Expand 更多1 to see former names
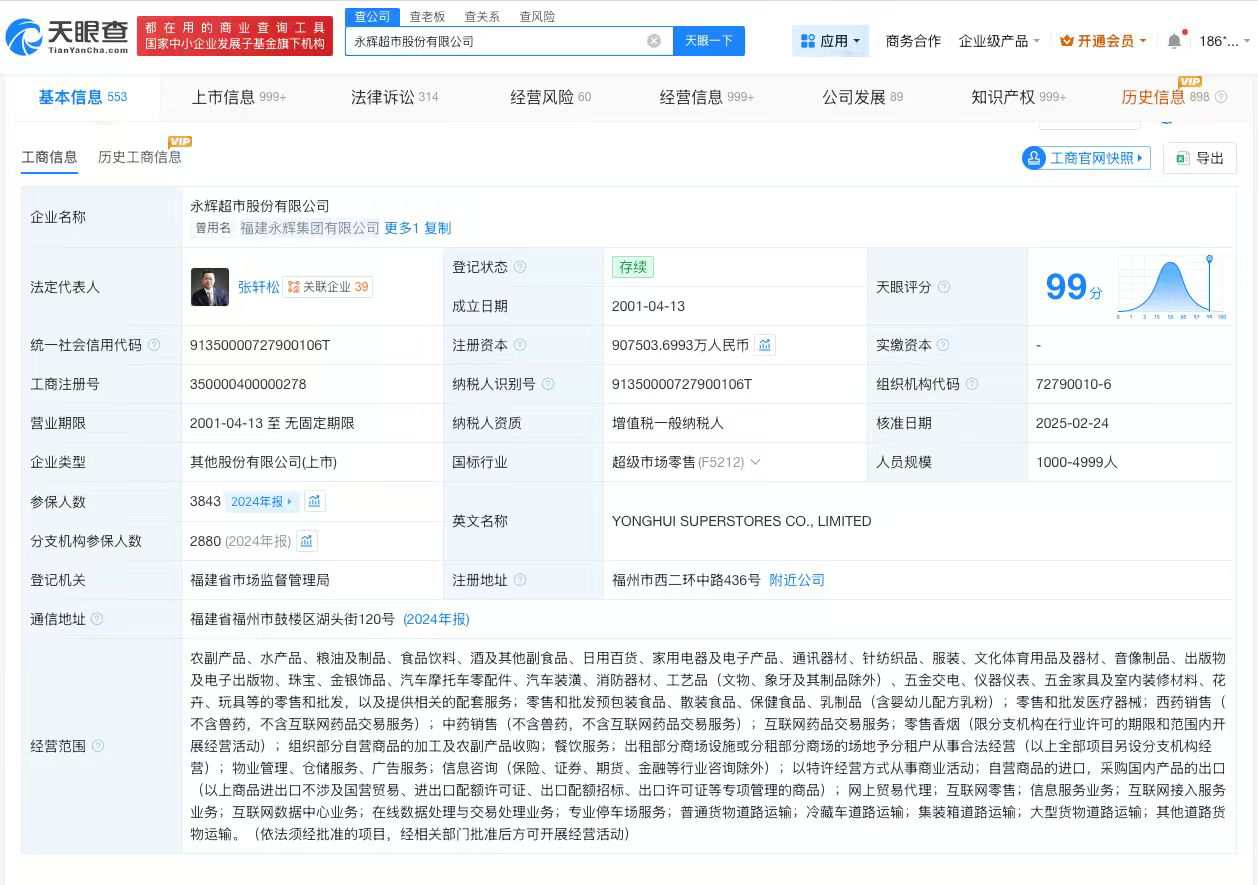Screen dimensions: 1258x885 coord(404,228)
